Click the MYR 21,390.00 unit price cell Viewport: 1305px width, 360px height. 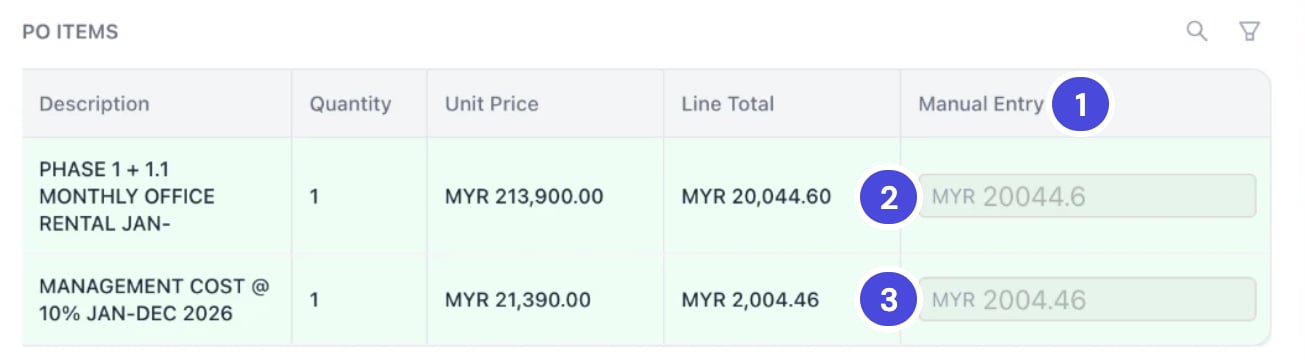click(518, 299)
